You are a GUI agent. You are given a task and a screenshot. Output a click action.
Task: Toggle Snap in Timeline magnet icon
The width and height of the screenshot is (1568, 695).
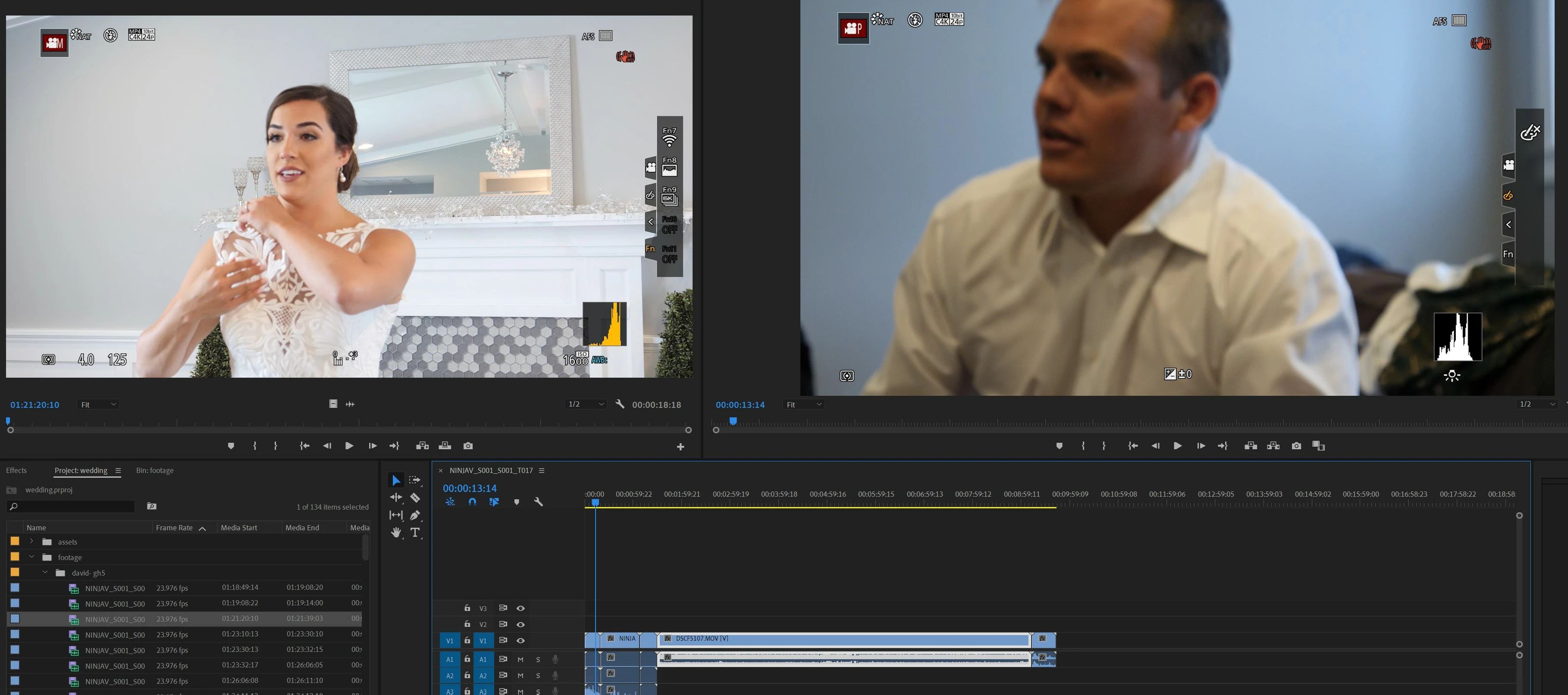pyautogui.click(x=472, y=502)
